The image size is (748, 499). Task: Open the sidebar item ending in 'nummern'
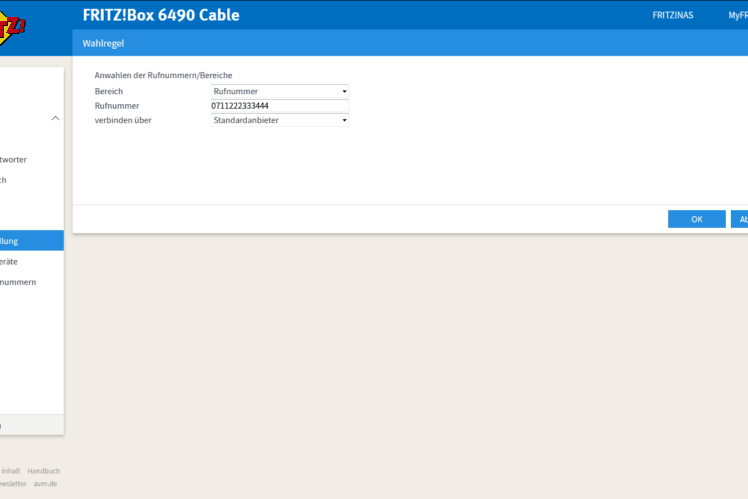tap(18, 282)
